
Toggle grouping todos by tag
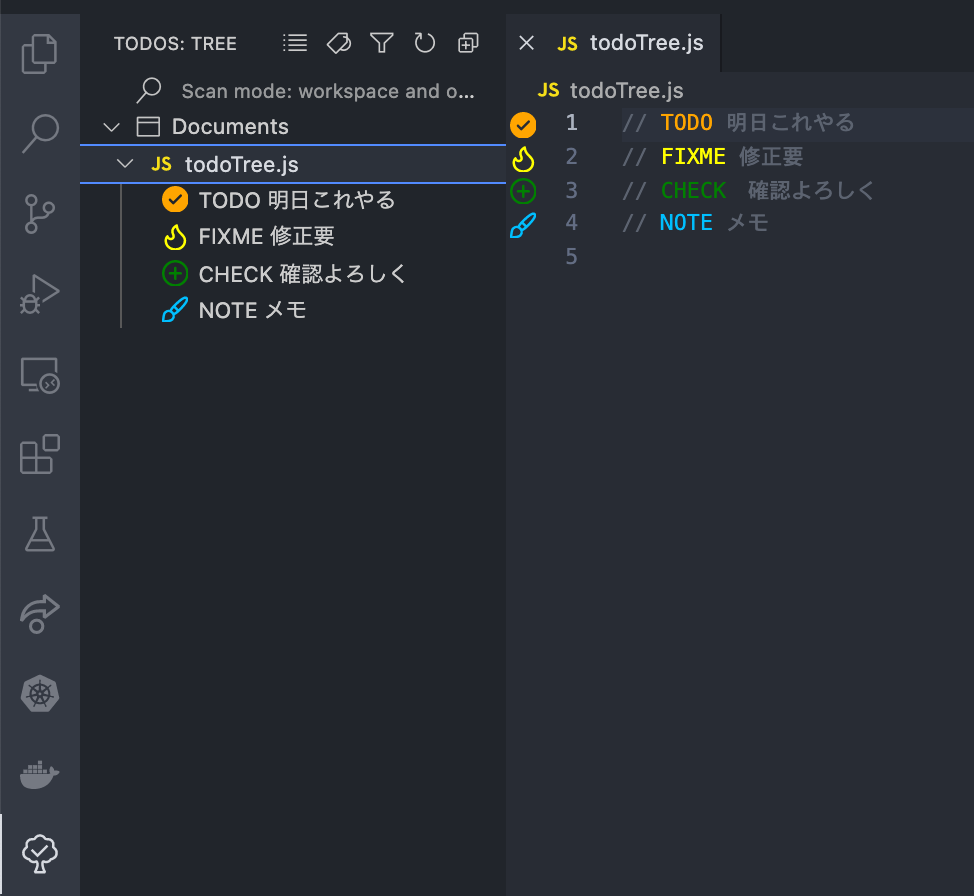pos(339,43)
